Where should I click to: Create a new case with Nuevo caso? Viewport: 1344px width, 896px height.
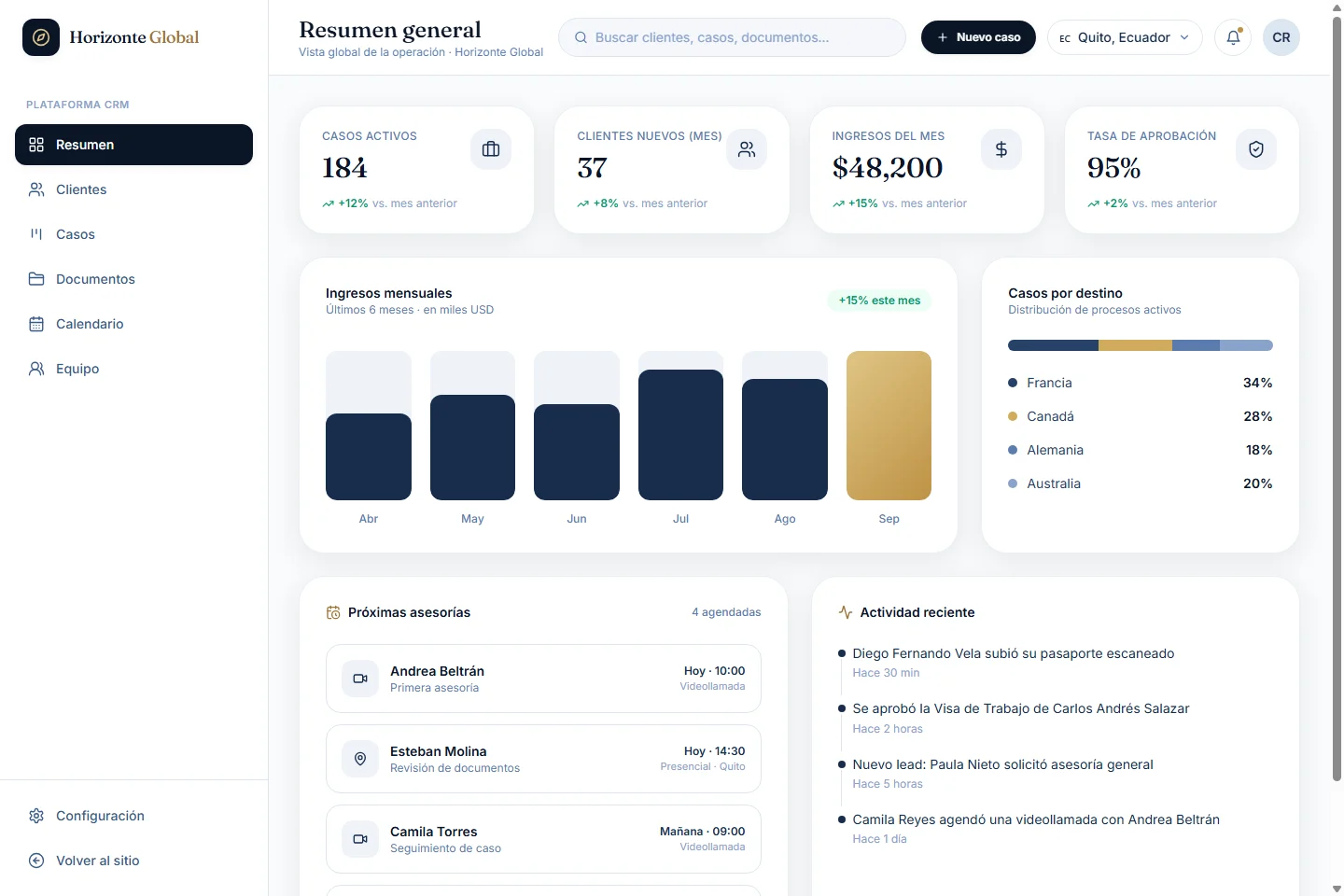tap(978, 37)
